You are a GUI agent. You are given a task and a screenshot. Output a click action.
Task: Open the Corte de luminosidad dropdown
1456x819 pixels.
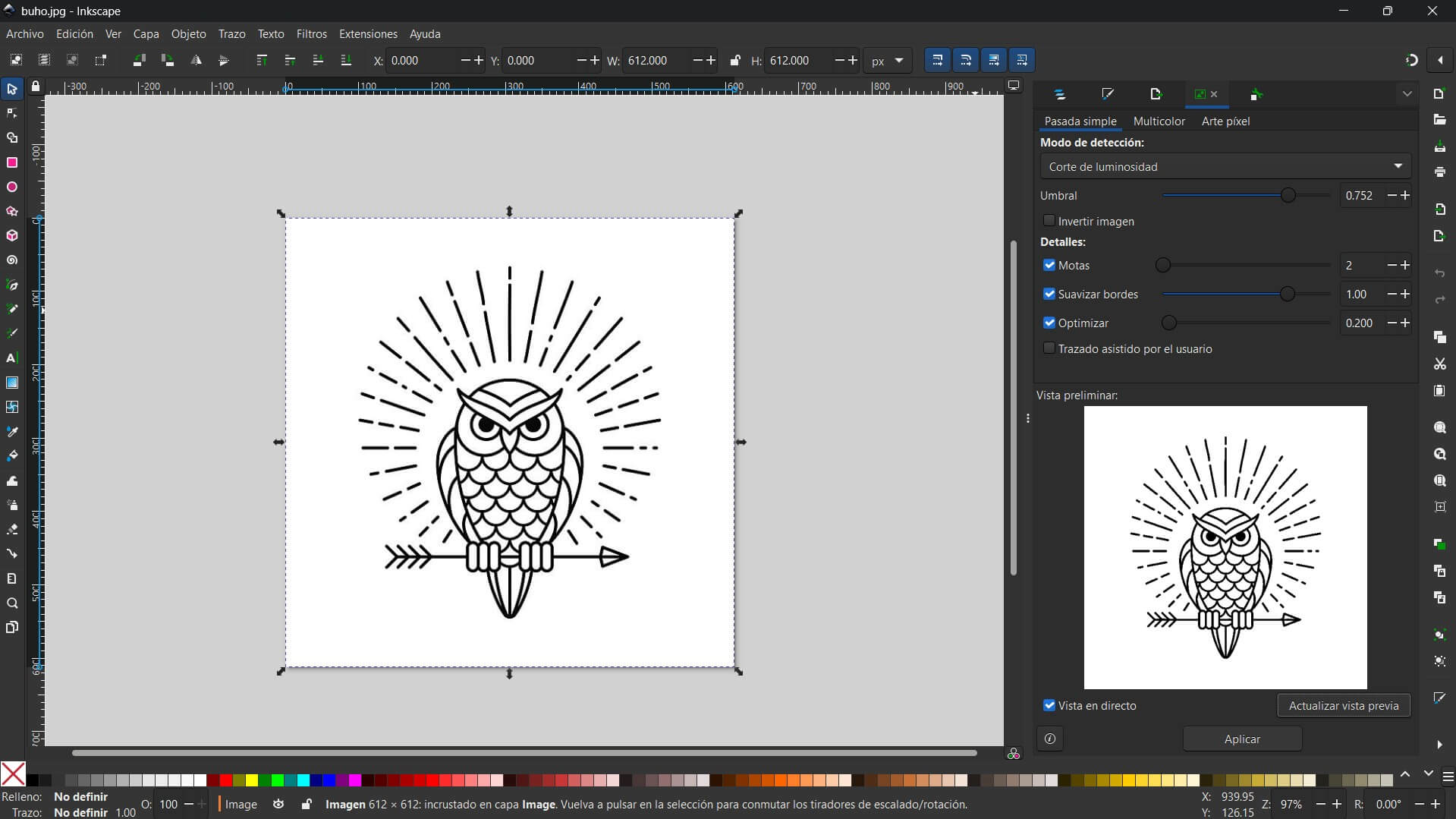[x=1225, y=166]
